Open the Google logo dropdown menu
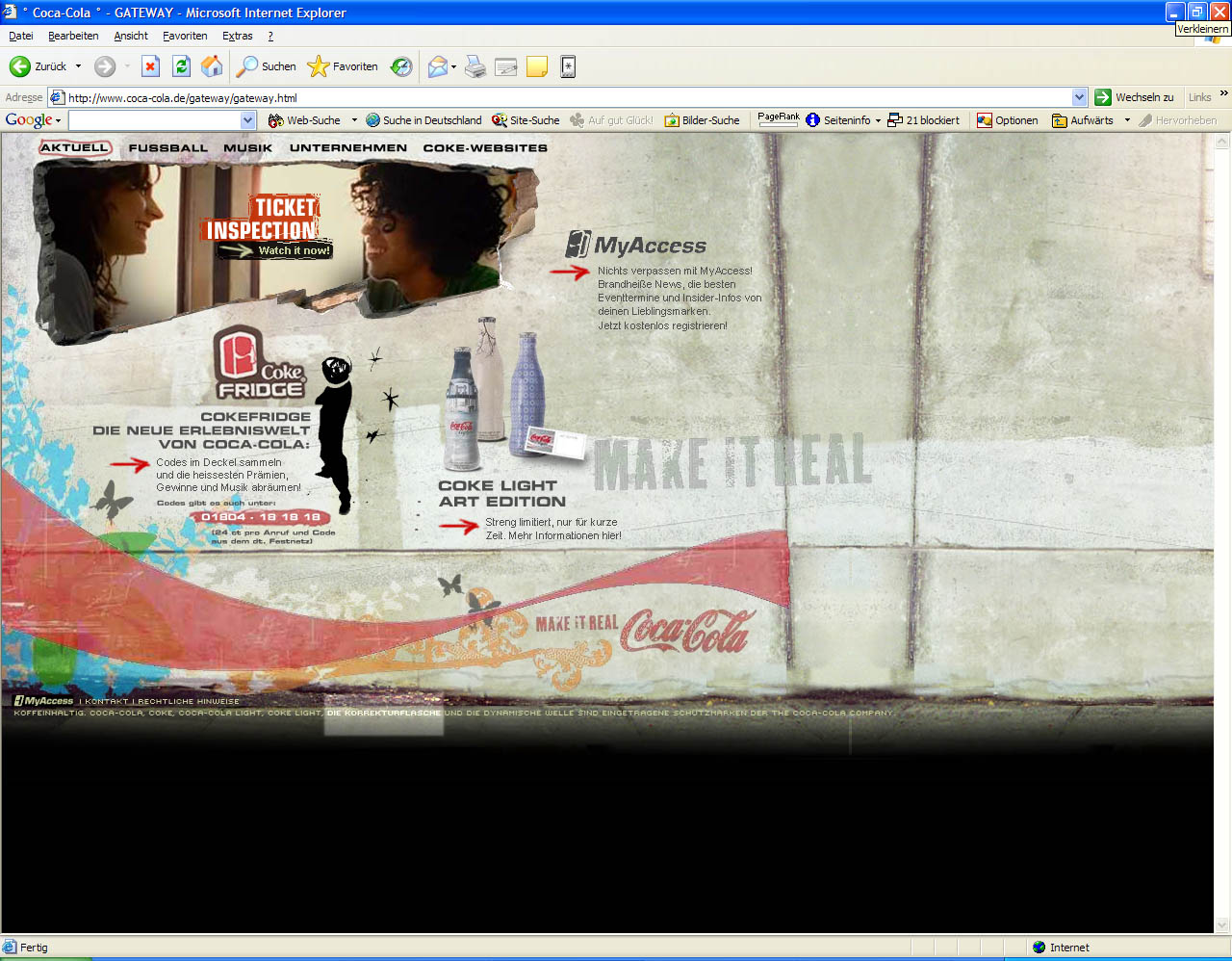 point(33,120)
